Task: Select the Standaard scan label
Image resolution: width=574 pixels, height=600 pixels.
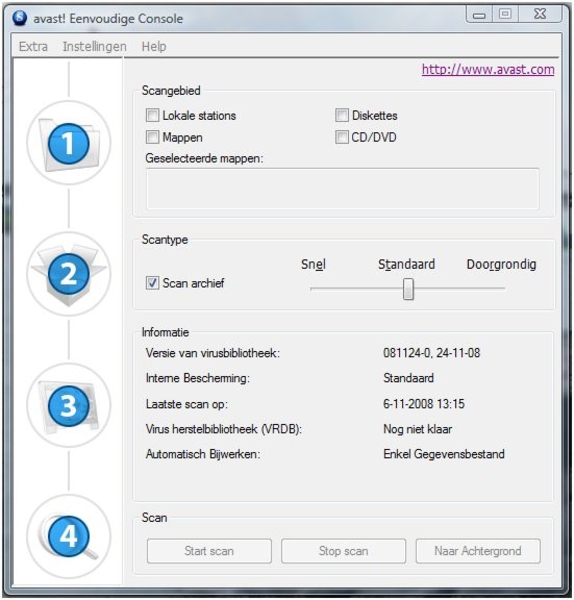Action: 406,264
